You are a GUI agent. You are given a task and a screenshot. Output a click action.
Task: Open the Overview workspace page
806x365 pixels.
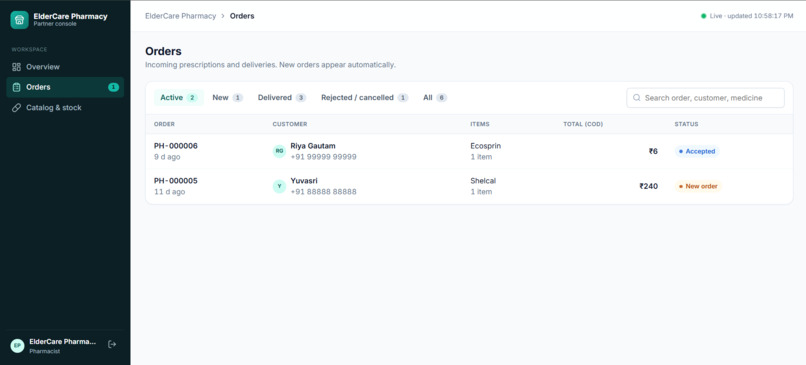pyautogui.click(x=65, y=67)
